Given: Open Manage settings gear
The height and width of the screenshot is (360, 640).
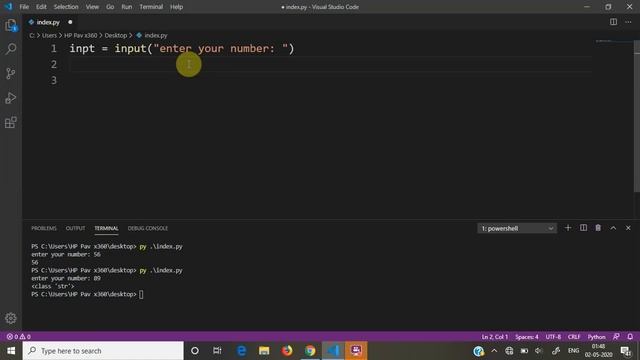Looking at the screenshot, I should (11, 318).
